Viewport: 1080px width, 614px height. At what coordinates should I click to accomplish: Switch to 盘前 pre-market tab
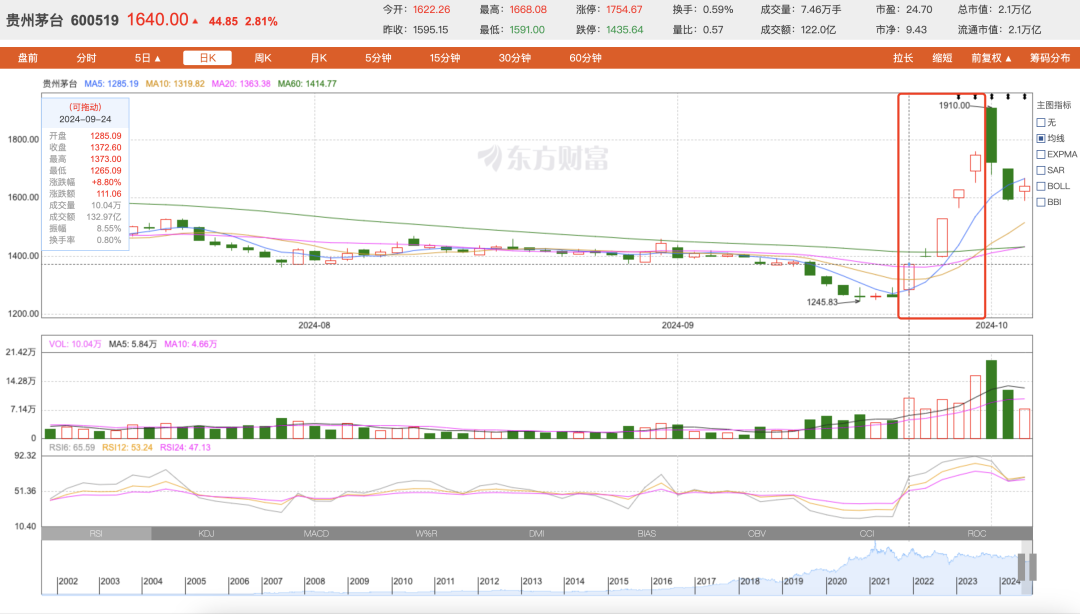pyautogui.click(x=28, y=58)
